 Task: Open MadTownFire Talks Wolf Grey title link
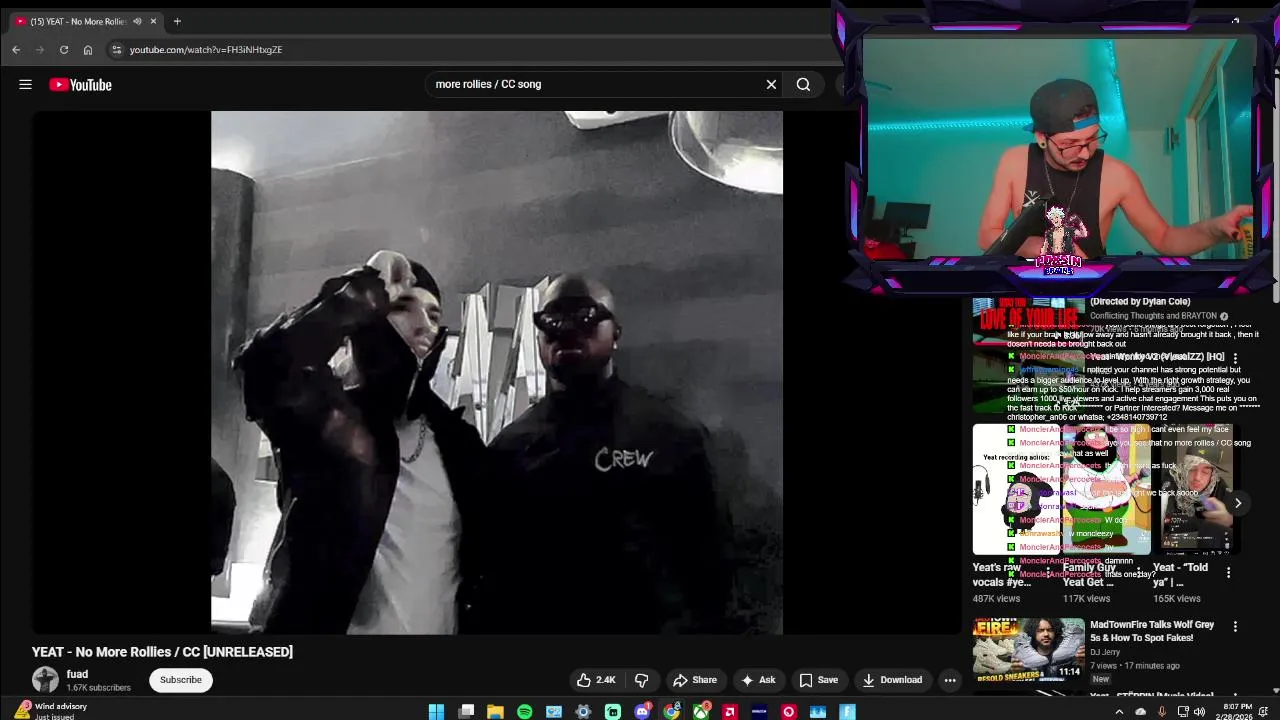[1152, 631]
